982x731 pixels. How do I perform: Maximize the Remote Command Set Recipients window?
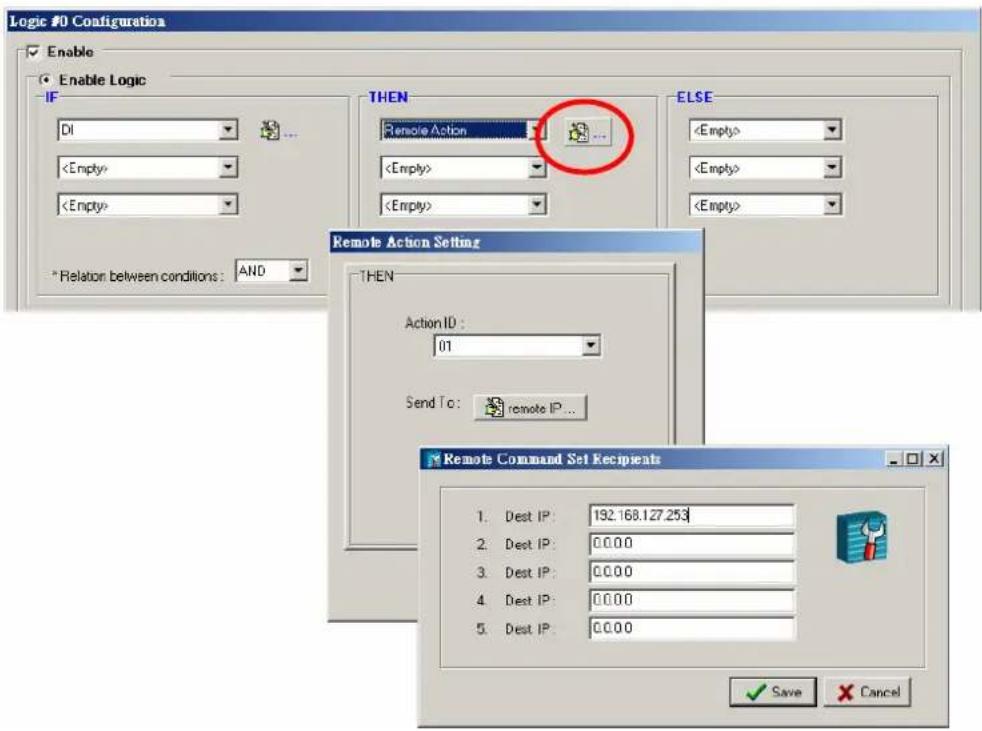click(x=913, y=459)
